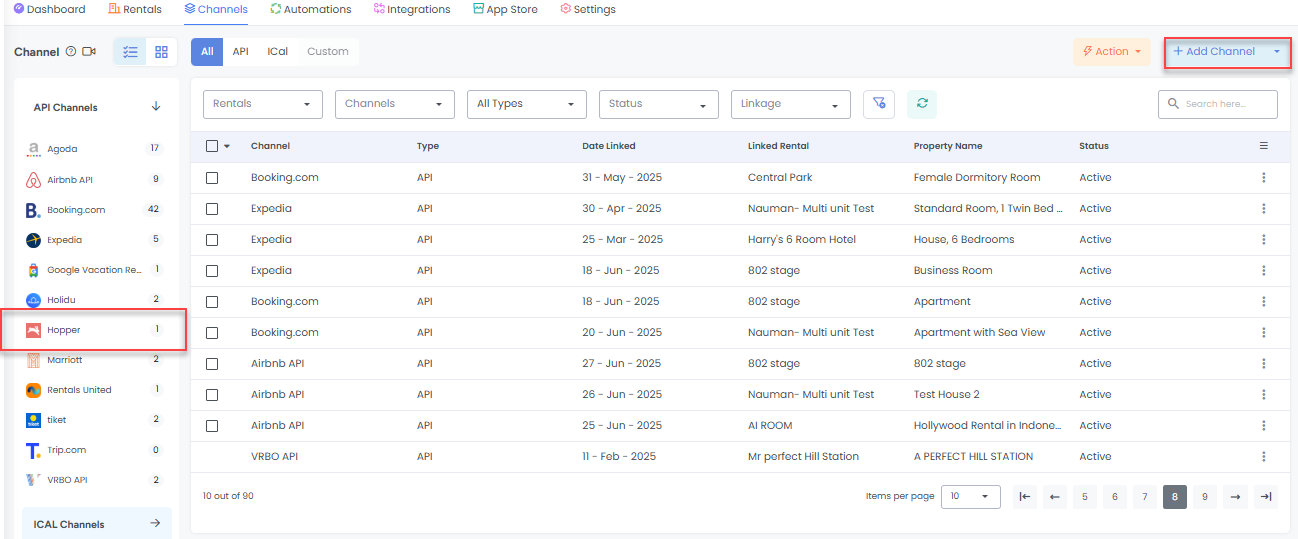Open three-dot menu for Female Dormitory Room row

point(1264,178)
